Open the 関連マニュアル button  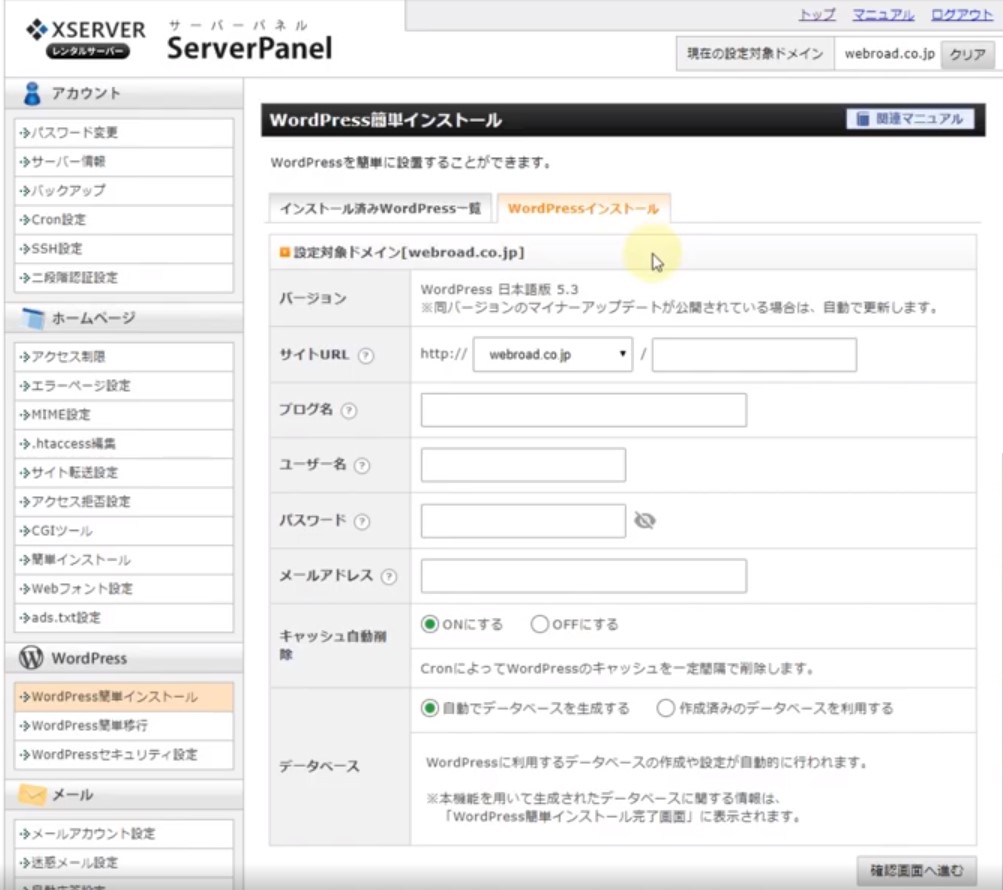click(910, 119)
